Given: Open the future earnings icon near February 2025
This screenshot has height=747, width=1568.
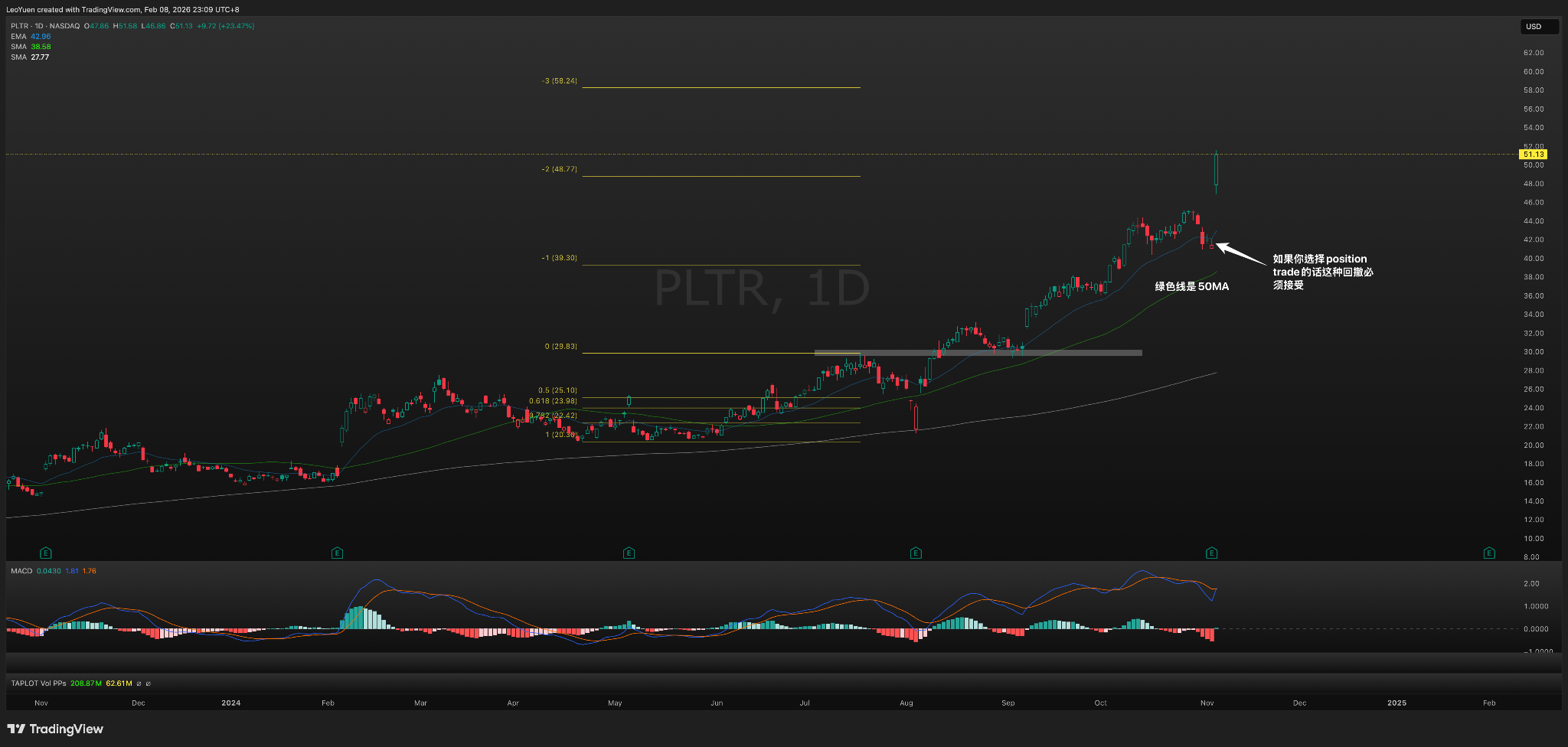Looking at the screenshot, I should pyautogui.click(x=1489, y=553).
